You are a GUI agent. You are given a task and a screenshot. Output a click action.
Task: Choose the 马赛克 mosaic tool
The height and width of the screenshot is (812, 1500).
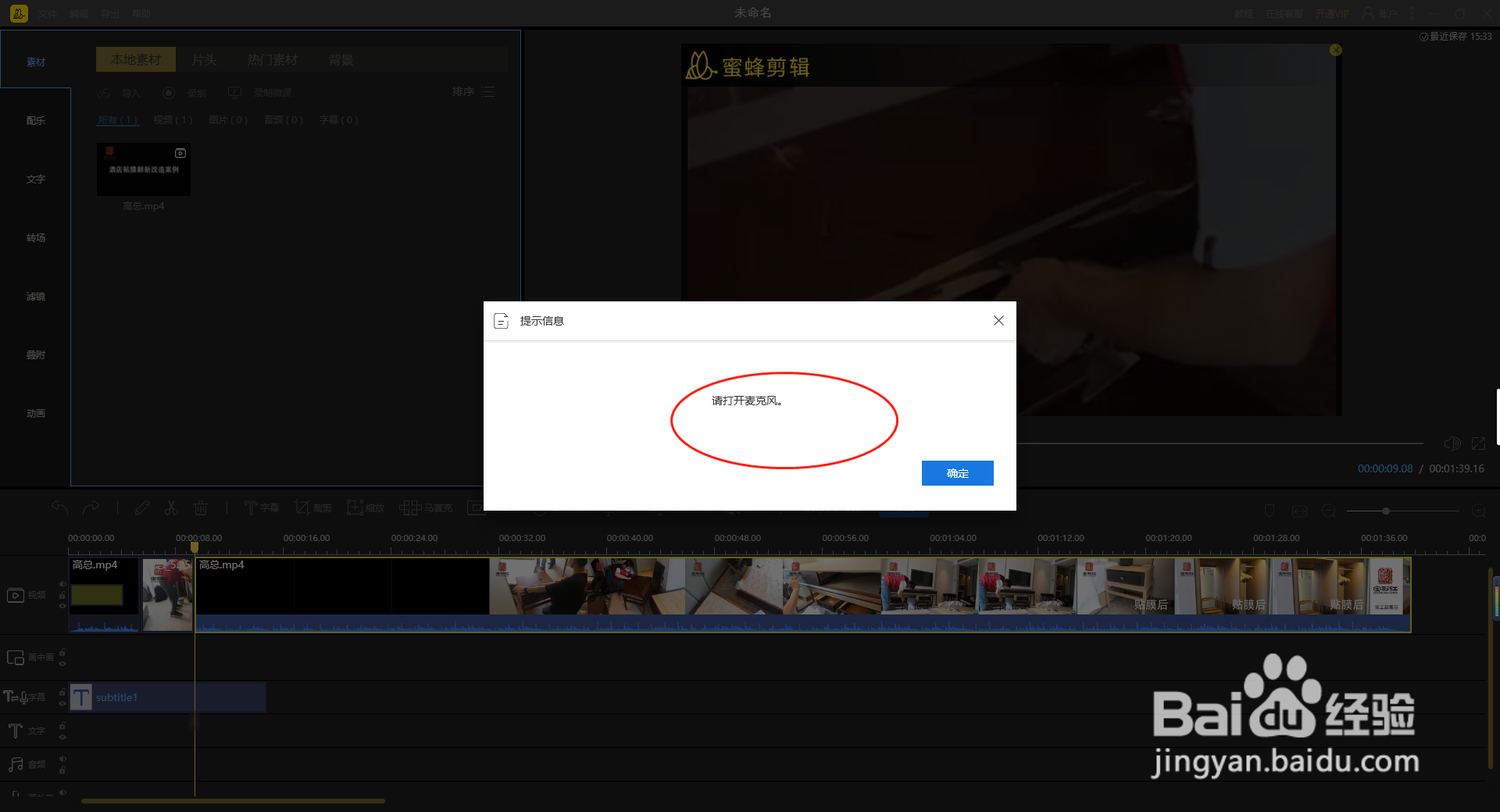[426, 507]
